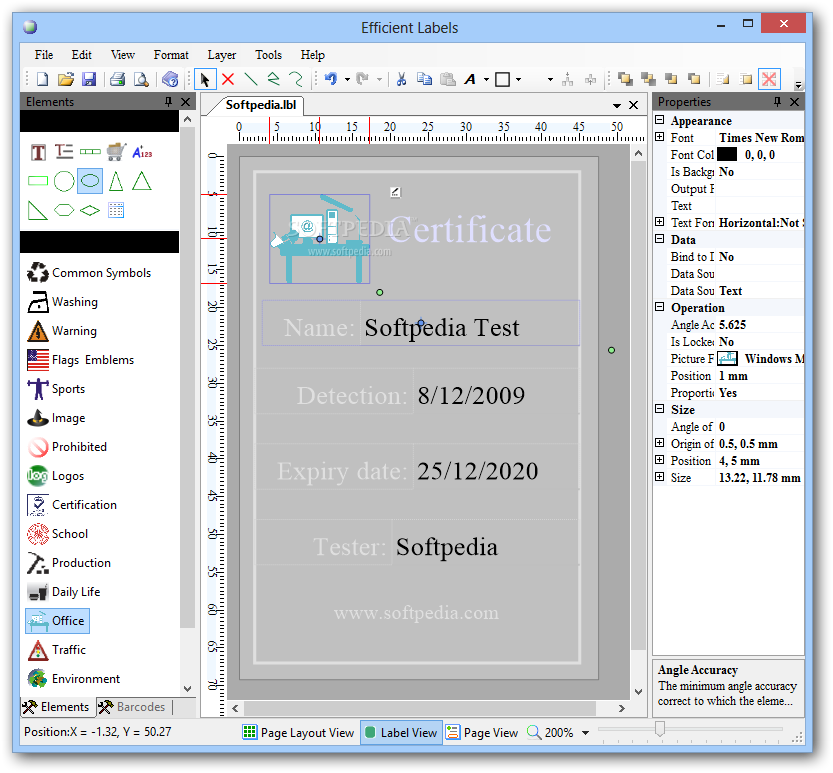Switch to the Barcodes tab
This screenshot has width=833, height=773.
(x=133, y=707)
